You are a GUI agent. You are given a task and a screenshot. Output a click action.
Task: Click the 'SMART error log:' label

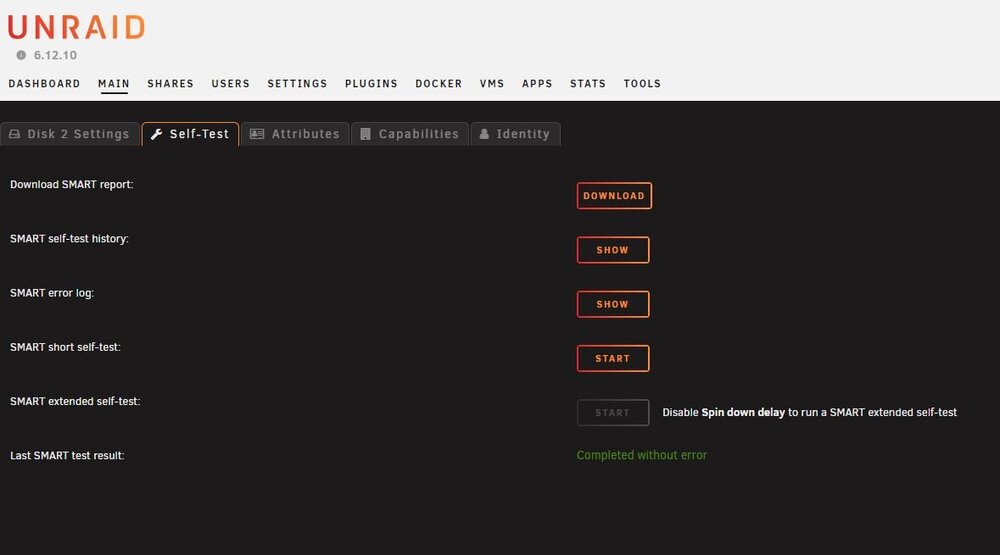(x=52, y=293)
